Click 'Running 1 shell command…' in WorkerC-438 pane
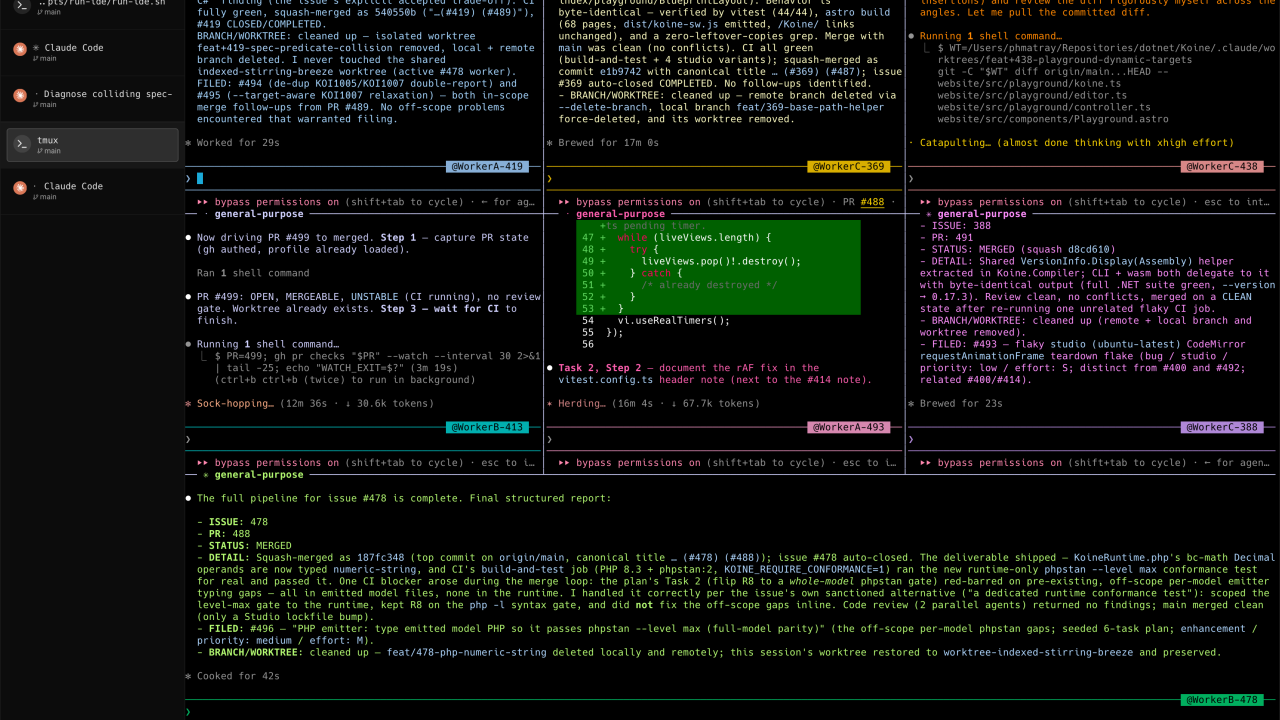 991,36
